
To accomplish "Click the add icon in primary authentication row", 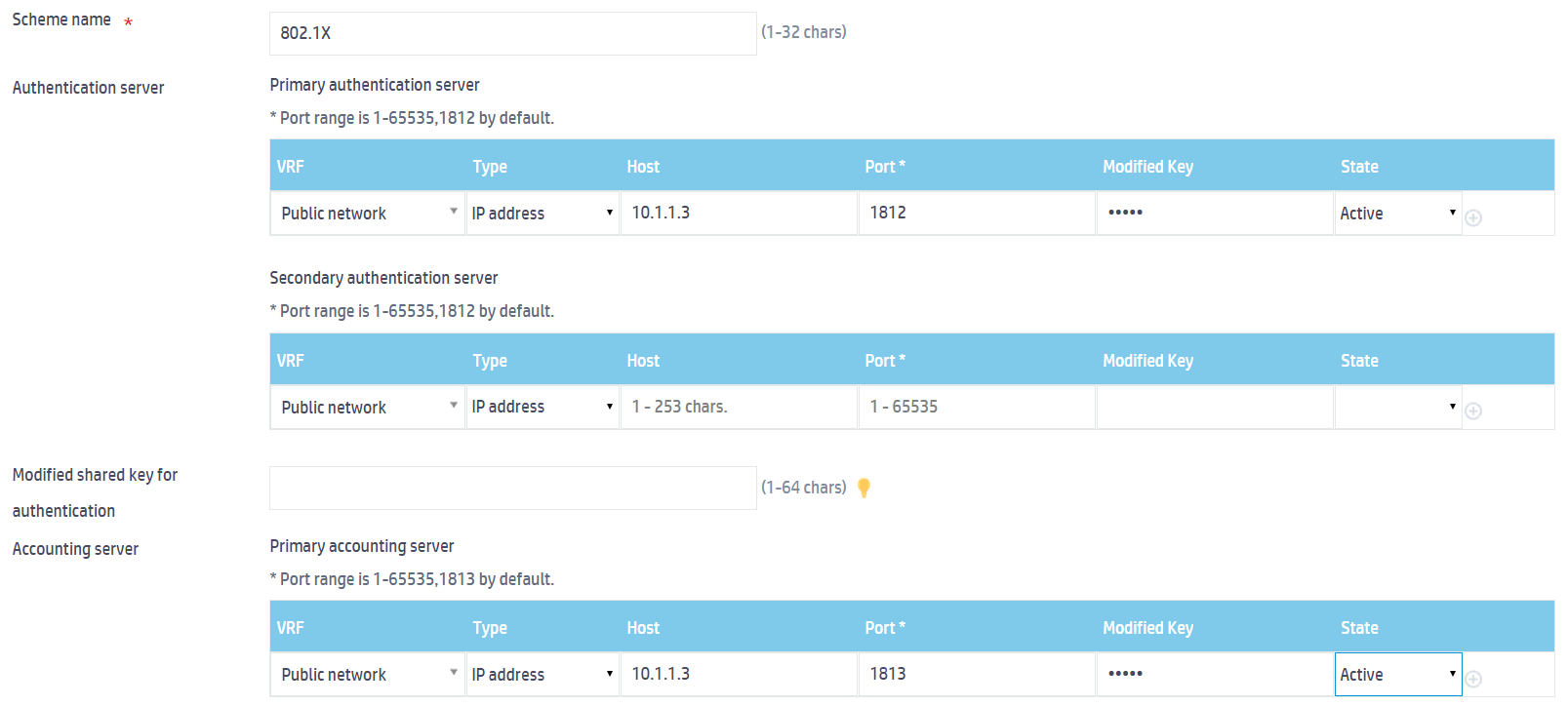I will [1473, 217].
